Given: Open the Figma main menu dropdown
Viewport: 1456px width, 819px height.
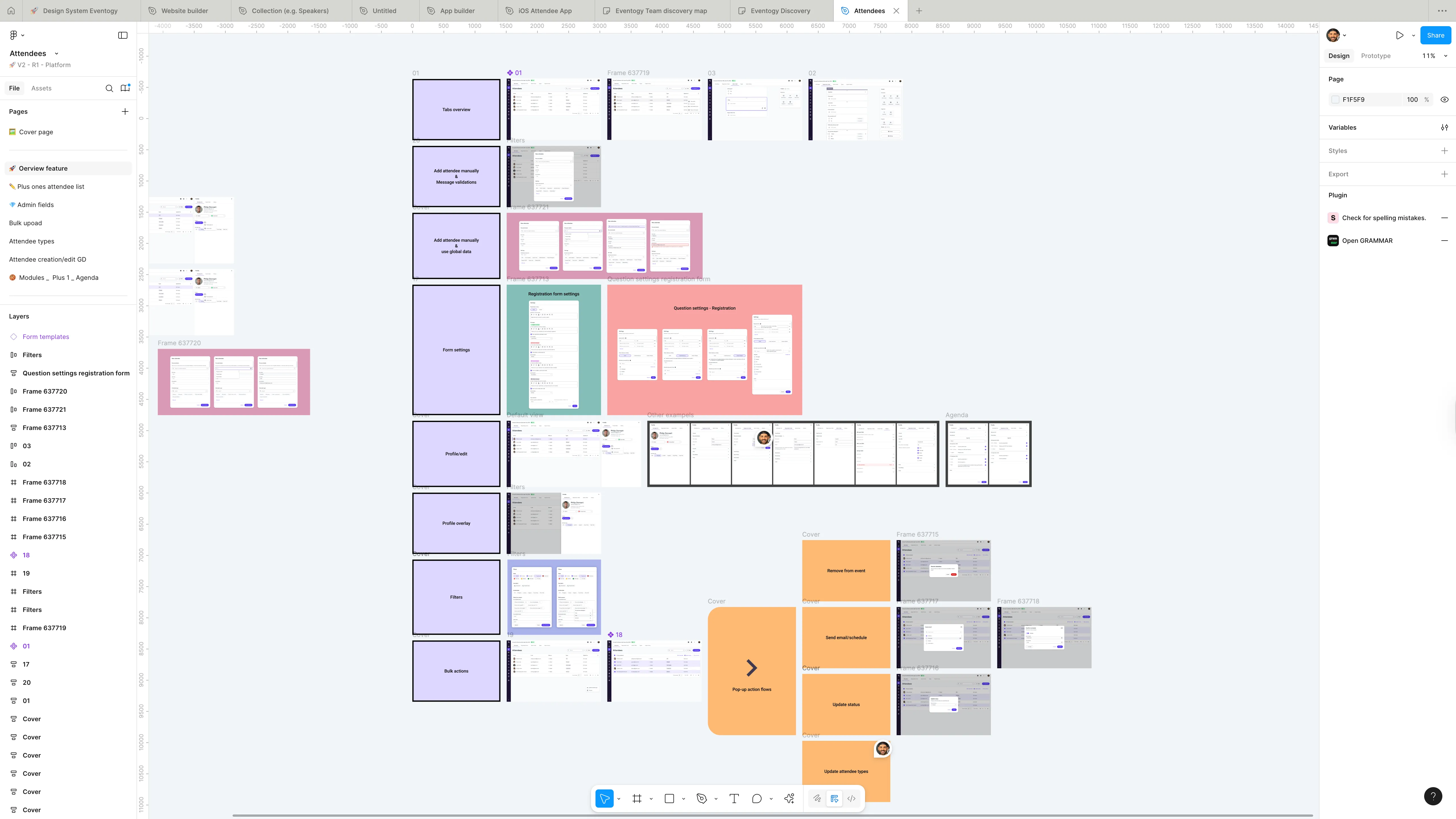Looking at the screenshot, I should coord(16,35).
